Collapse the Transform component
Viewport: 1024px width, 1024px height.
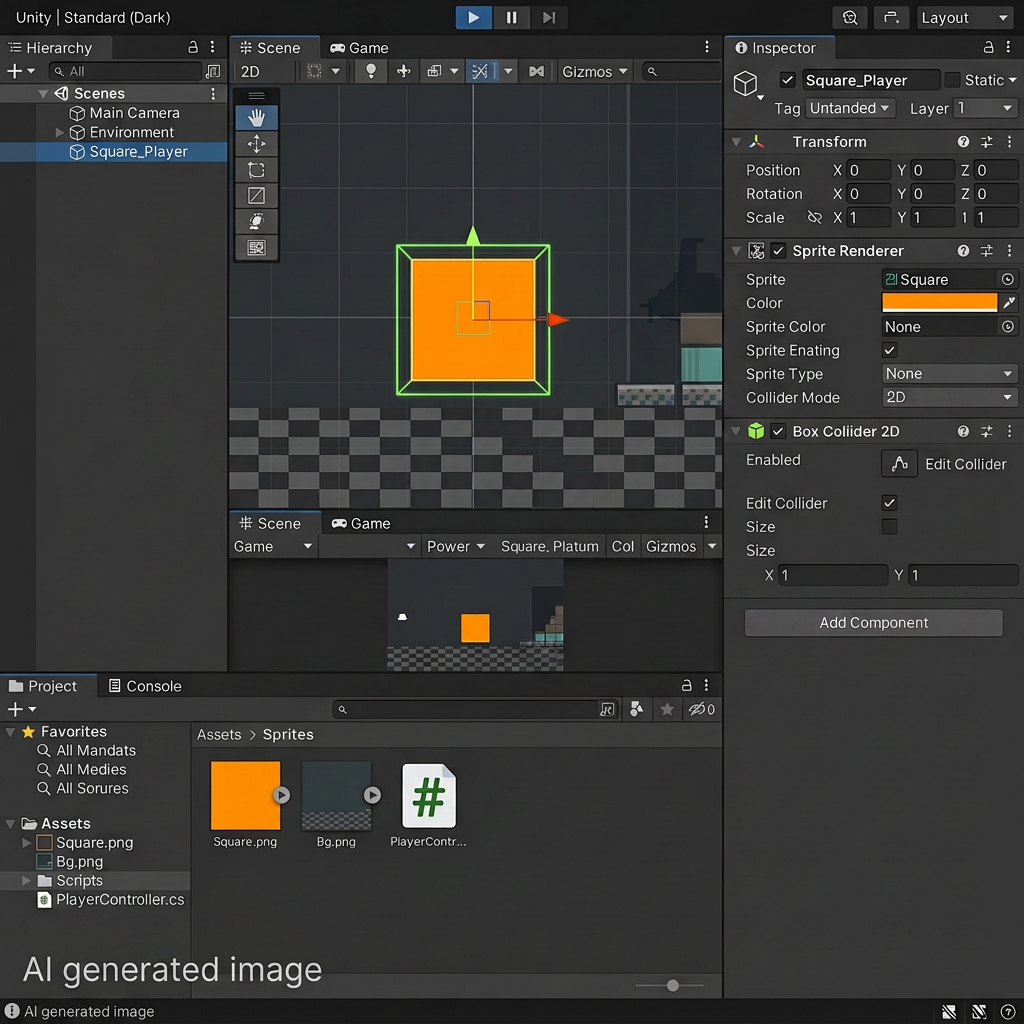(x=736, y=142)
